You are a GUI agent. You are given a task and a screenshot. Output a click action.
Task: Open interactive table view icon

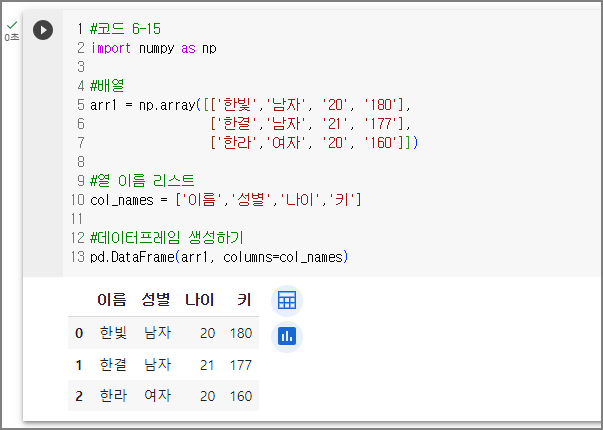(287, 300)
